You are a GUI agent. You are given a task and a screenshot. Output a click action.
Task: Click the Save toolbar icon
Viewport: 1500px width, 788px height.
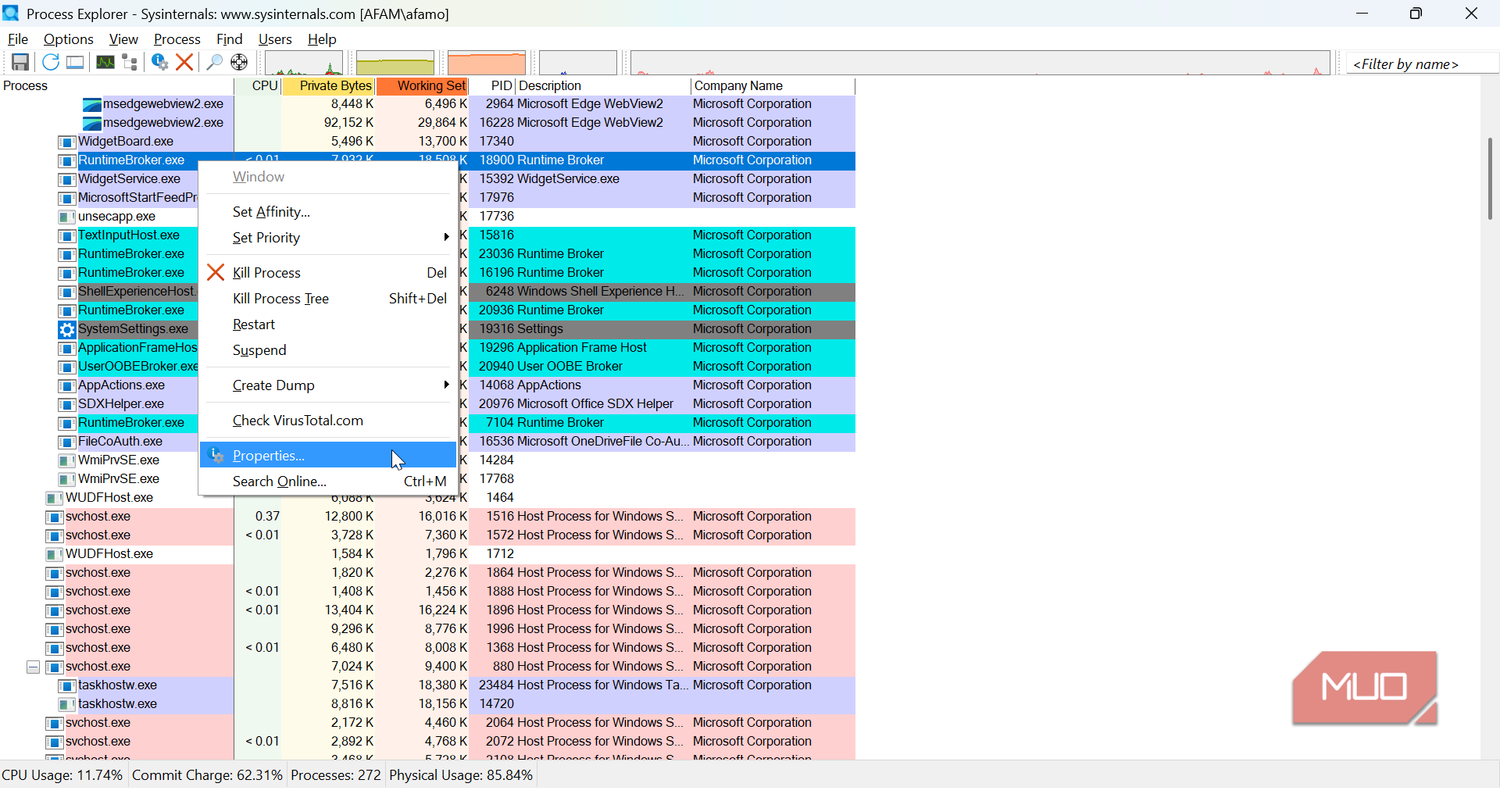point(20,63)
